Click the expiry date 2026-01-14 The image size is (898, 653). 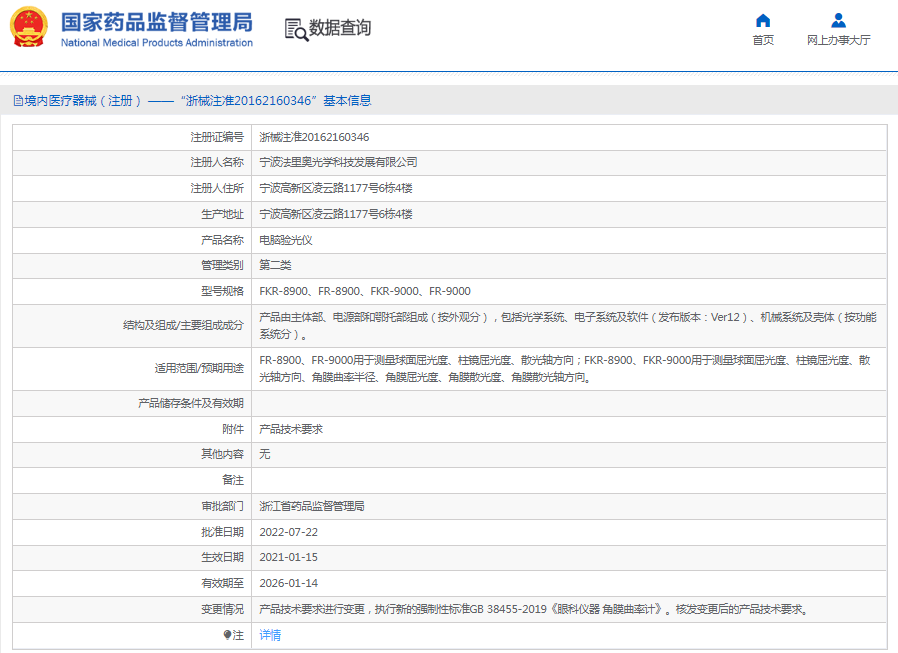point(288,583)
